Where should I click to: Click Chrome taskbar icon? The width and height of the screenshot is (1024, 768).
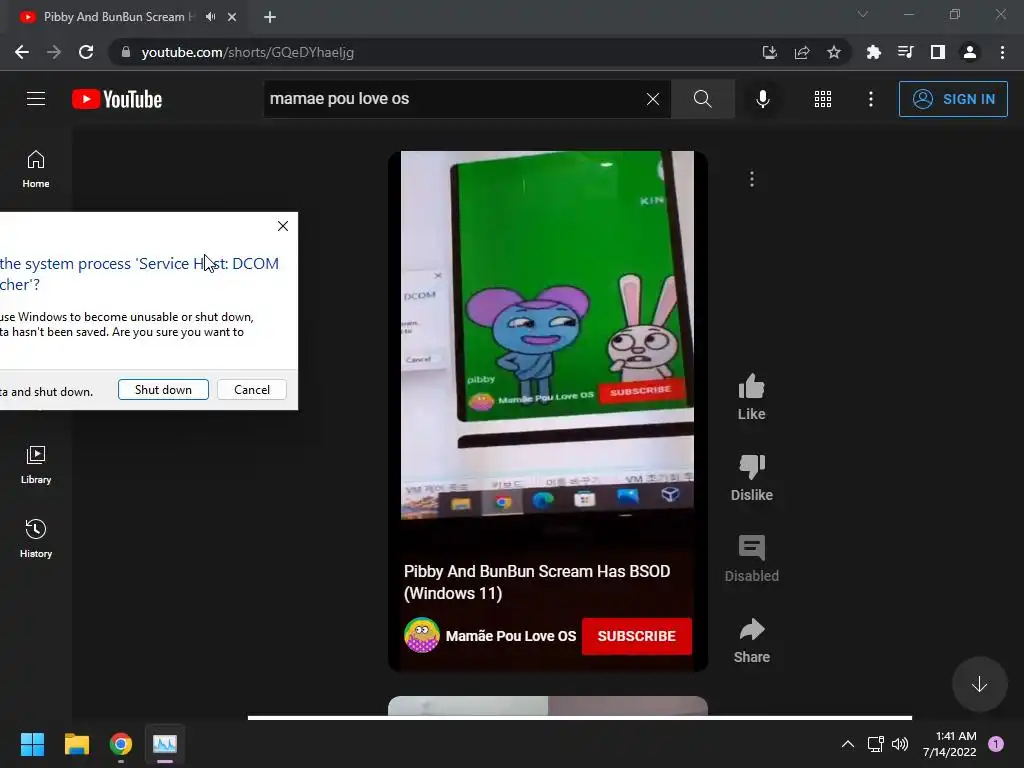click(x=121, y=744)
